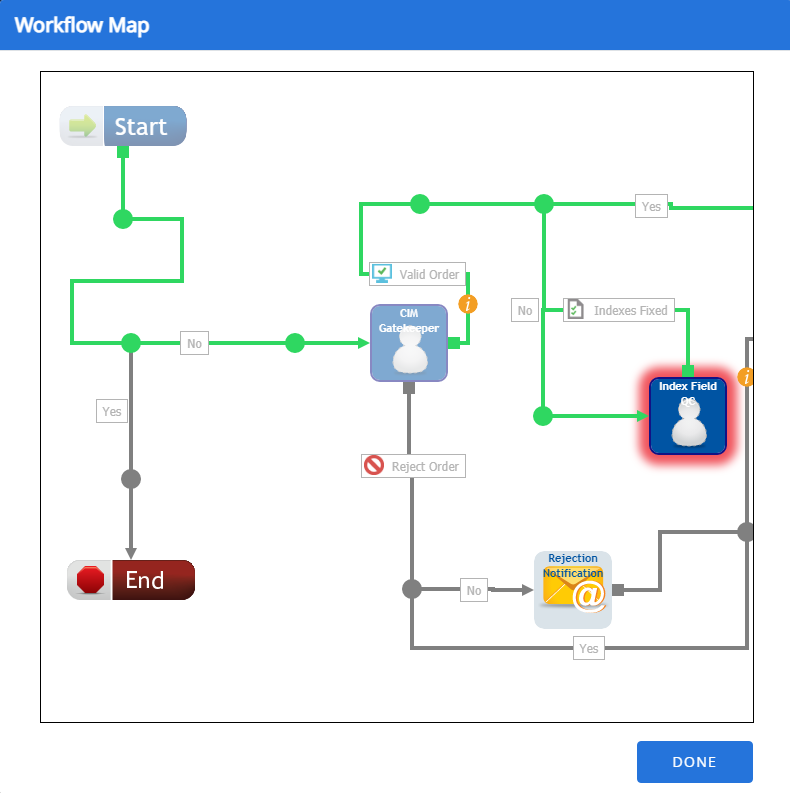Screen dimensions: 790x793
Task: Click orange info icon beside CIM Gatekeeper
Action: 468,304
